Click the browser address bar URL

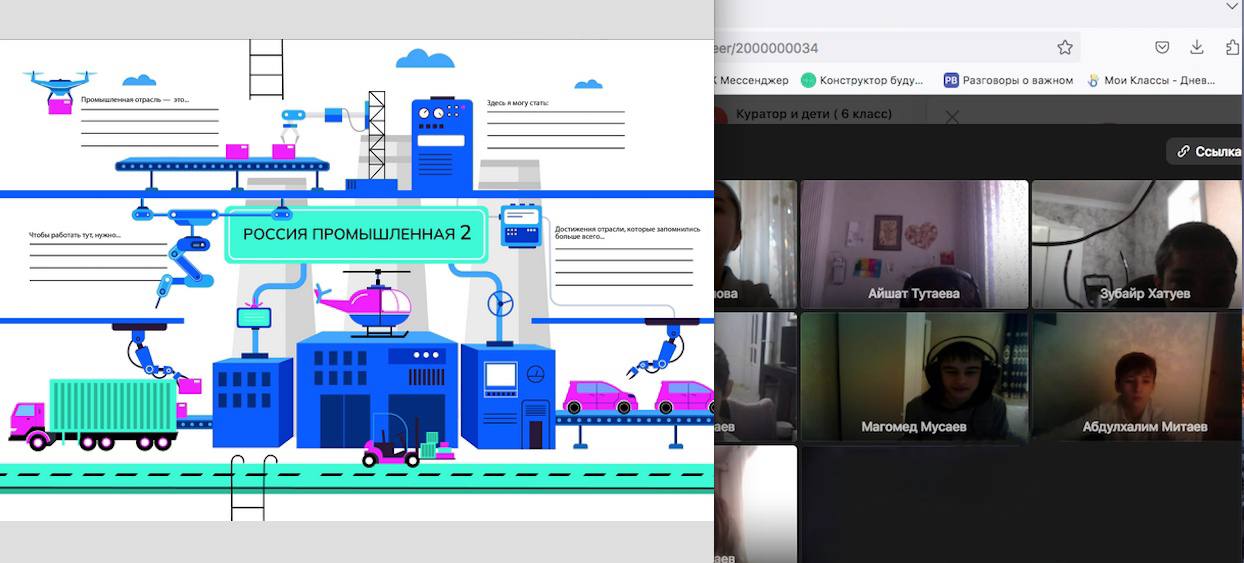pyautogui.click(x=770, y=48)
